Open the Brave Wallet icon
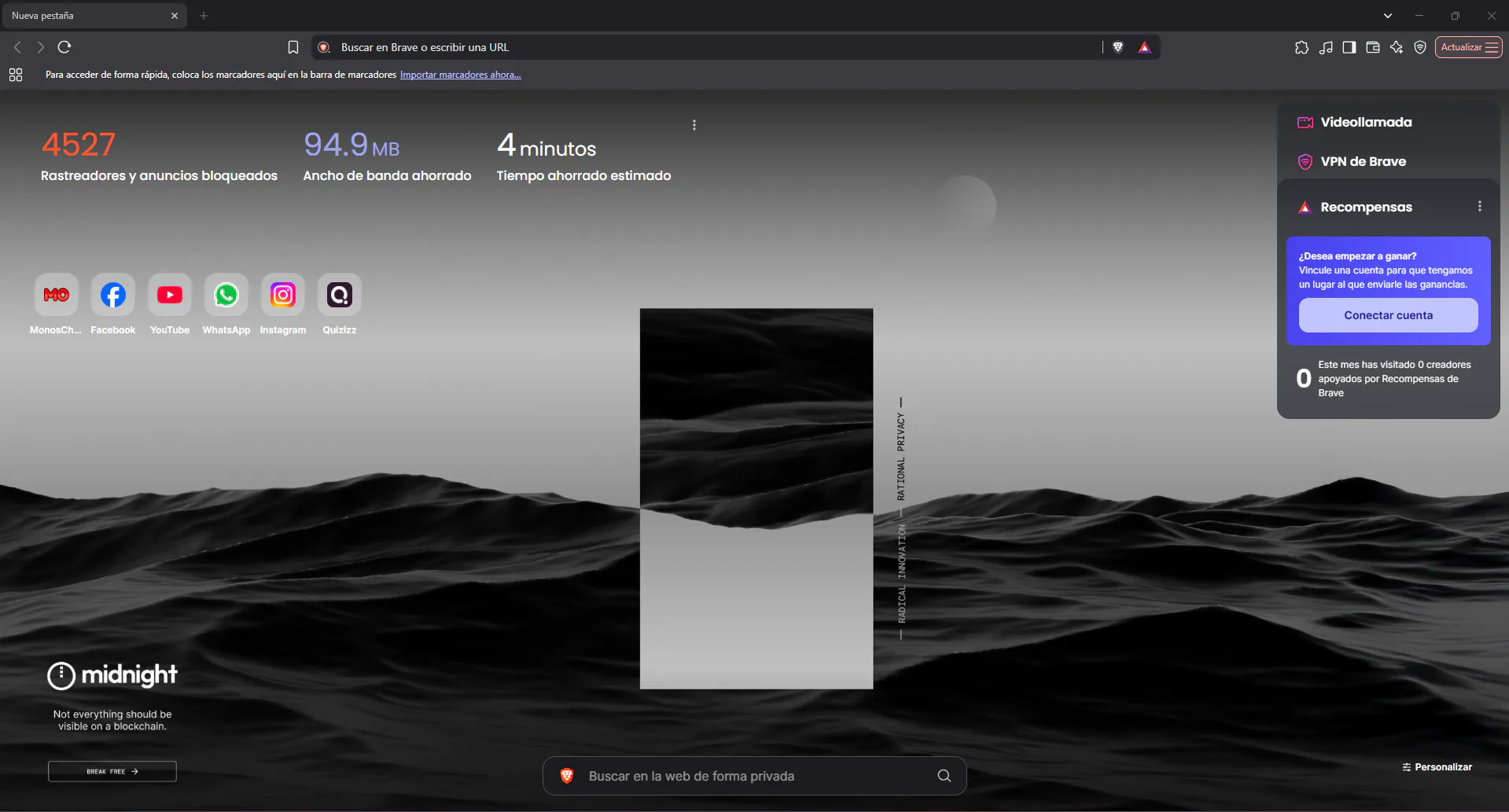Screen dimensions: 1509x812 [x=1373, y=47]
